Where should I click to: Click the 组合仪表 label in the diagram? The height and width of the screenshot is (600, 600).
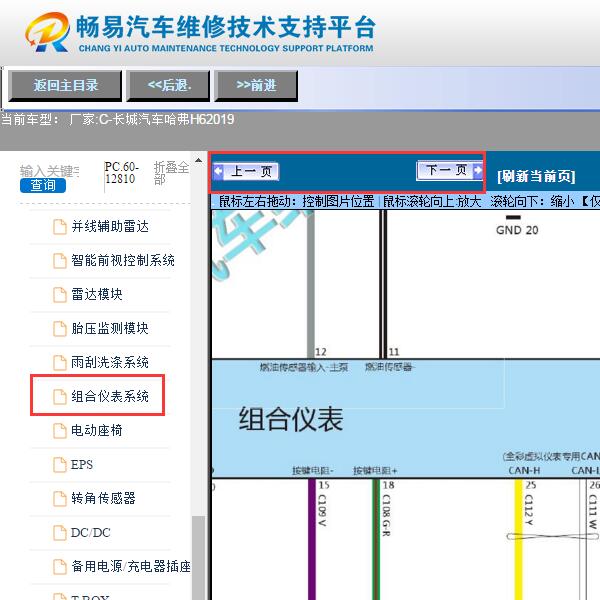point(291,419)
